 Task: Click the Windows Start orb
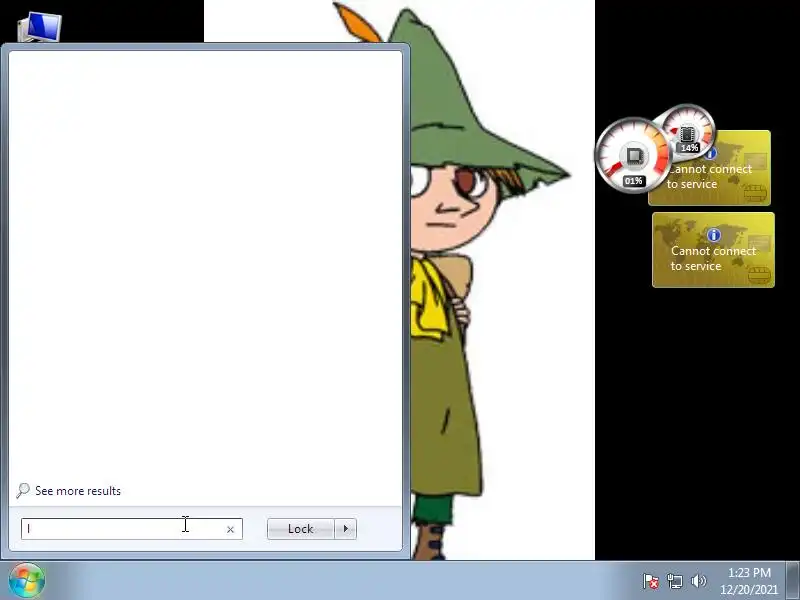click(x=27, y=580)
